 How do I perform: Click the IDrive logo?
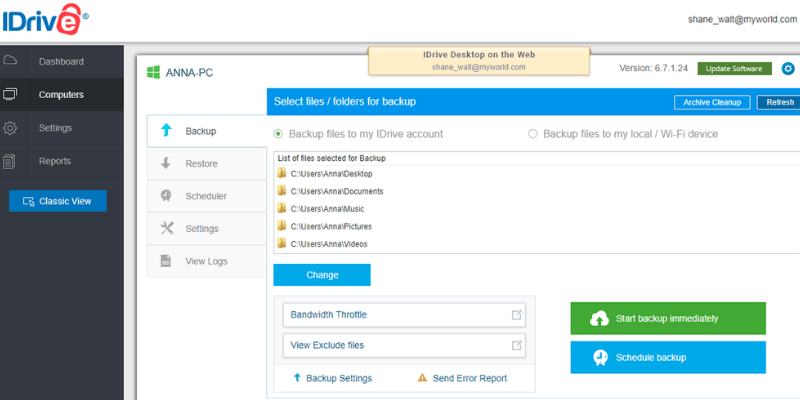tap(44, 19)
